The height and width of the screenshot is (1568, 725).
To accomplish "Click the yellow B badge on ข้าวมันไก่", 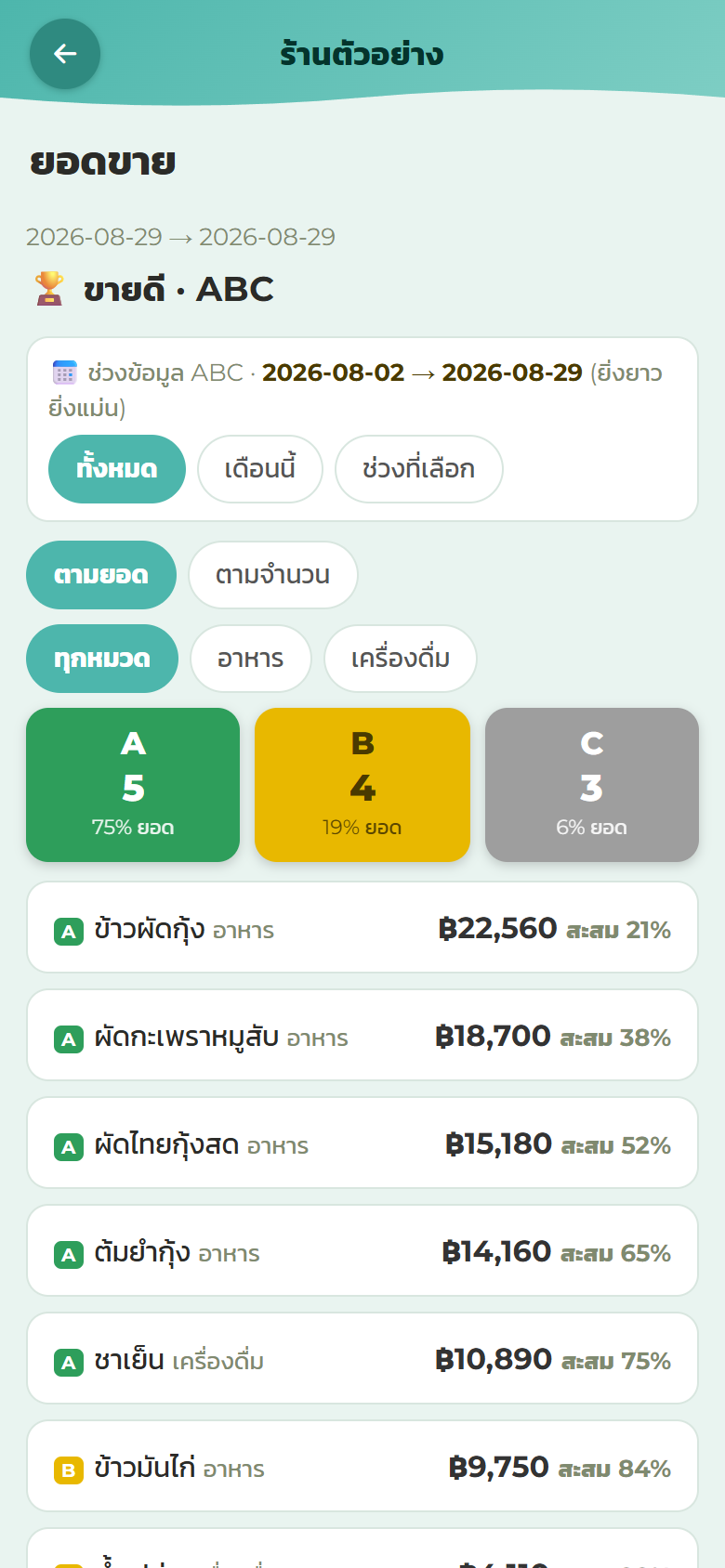I will click(69, 1470).
